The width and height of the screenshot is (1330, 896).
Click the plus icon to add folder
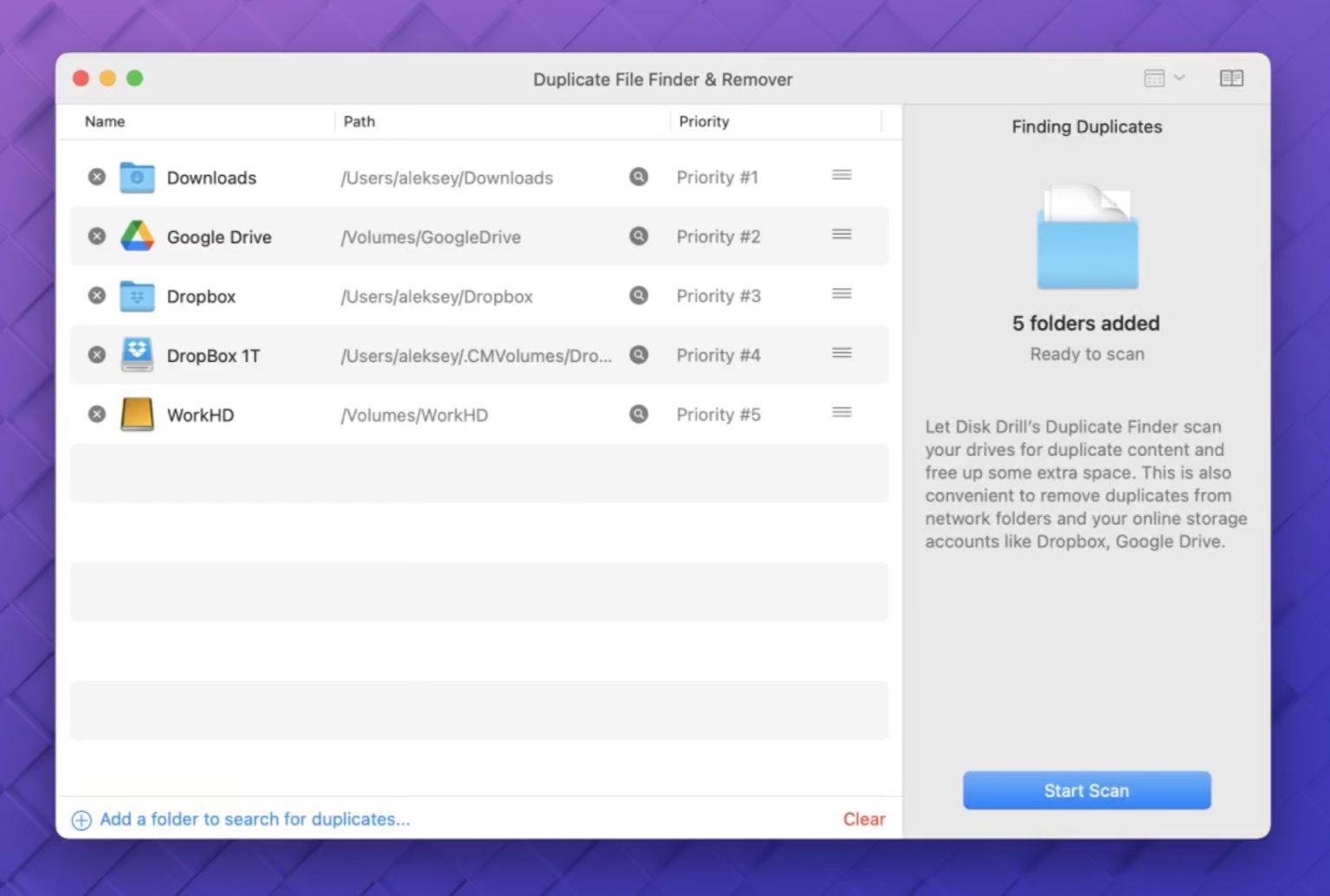(x=81, y=820)
